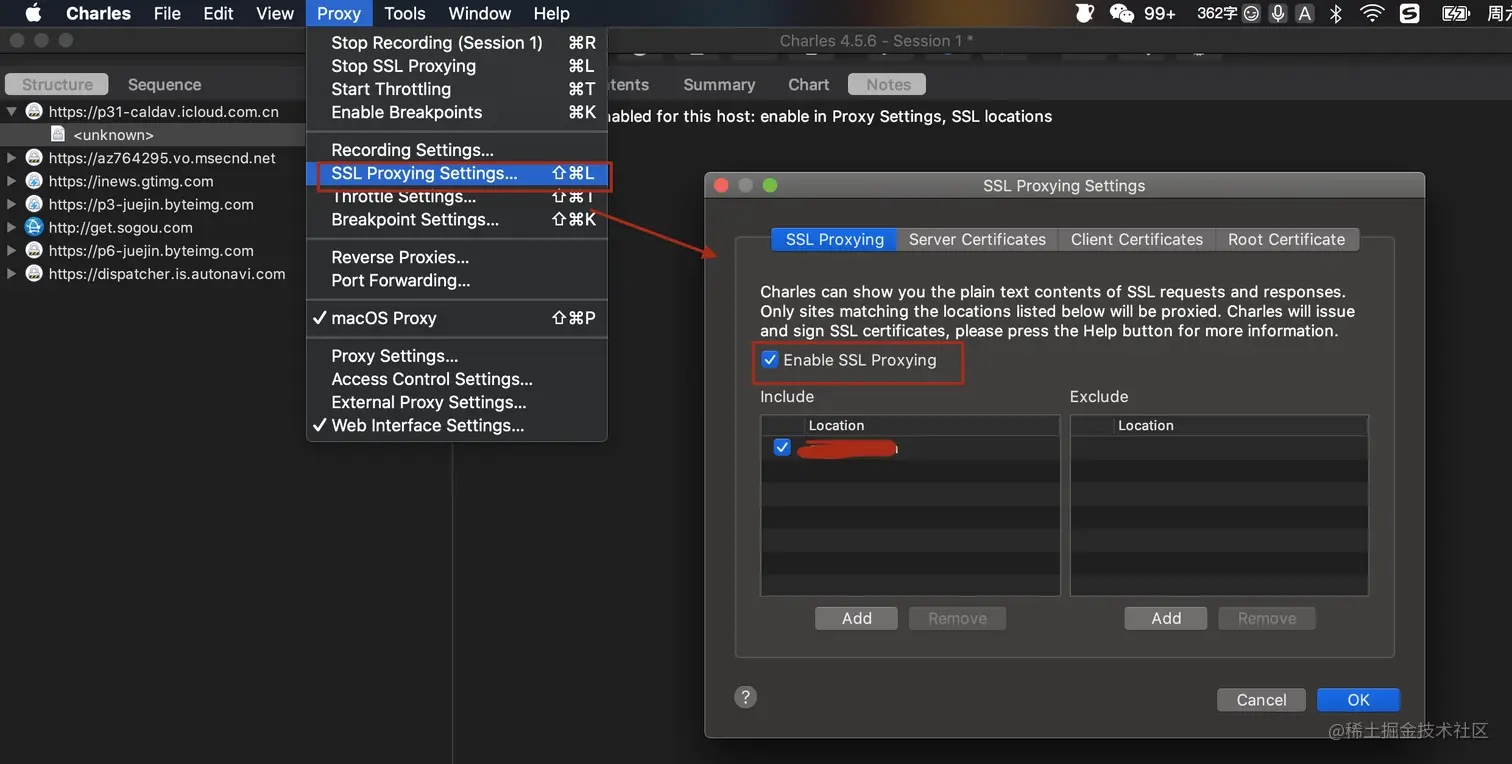Image resolution: width=1512 pixels, height=764 pixels.
Task: Switch to Root Certificate tab
Action: (1287, 239)
